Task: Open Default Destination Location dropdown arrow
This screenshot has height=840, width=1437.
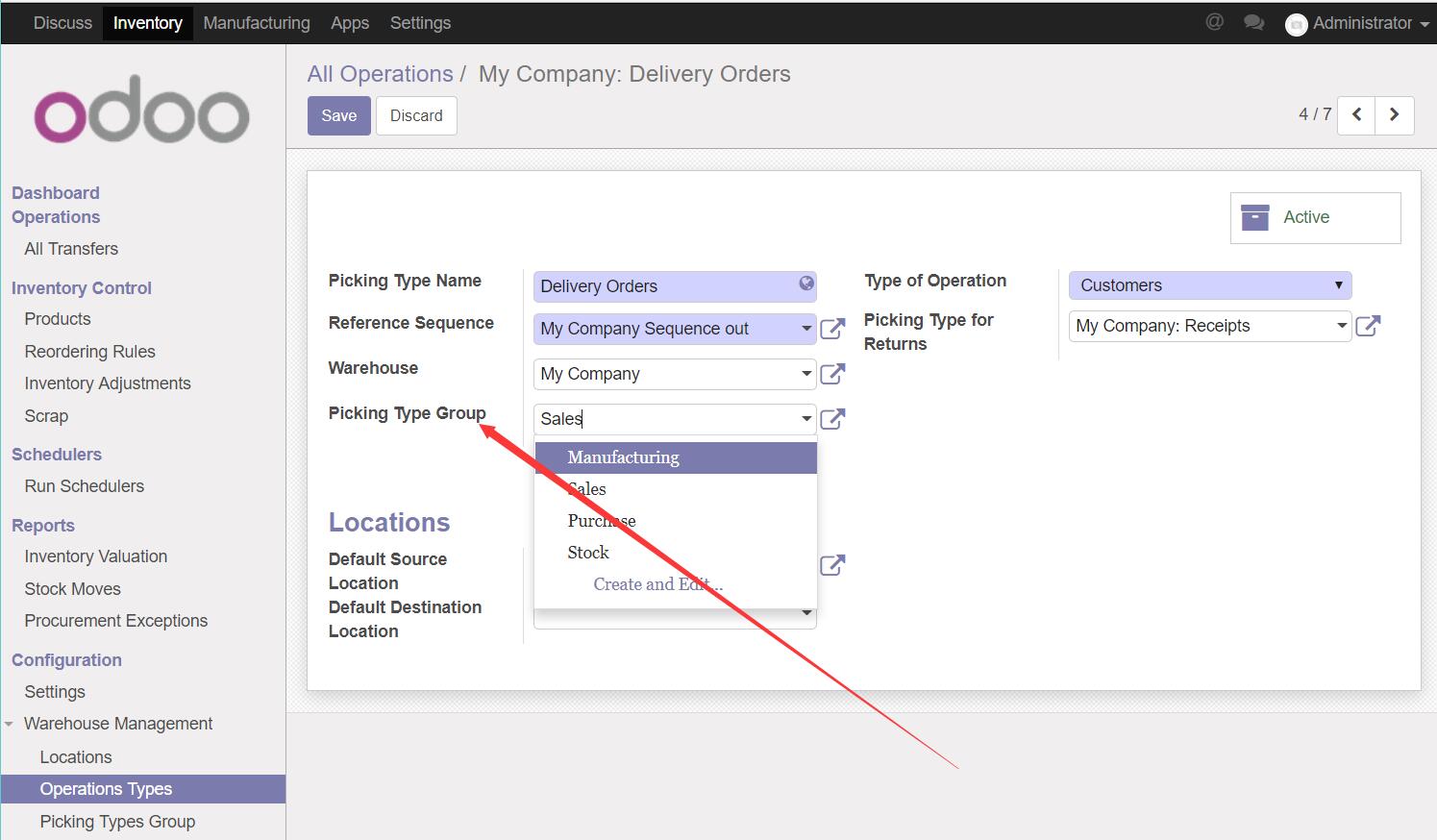Action: pos(806,613)
